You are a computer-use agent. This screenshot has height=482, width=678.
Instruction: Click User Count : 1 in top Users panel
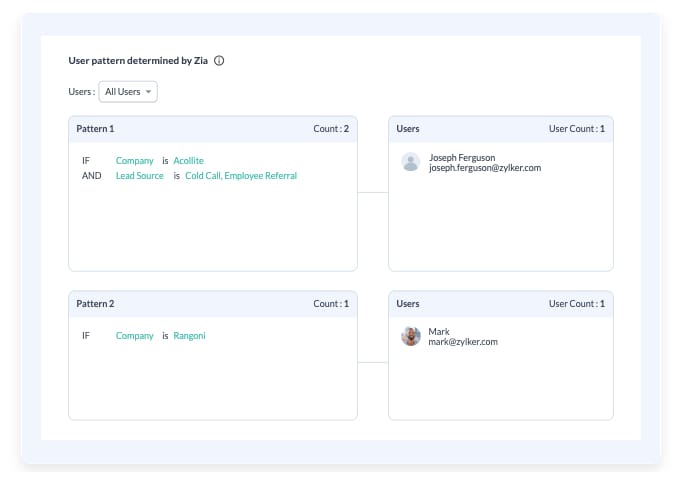[576, 129]
